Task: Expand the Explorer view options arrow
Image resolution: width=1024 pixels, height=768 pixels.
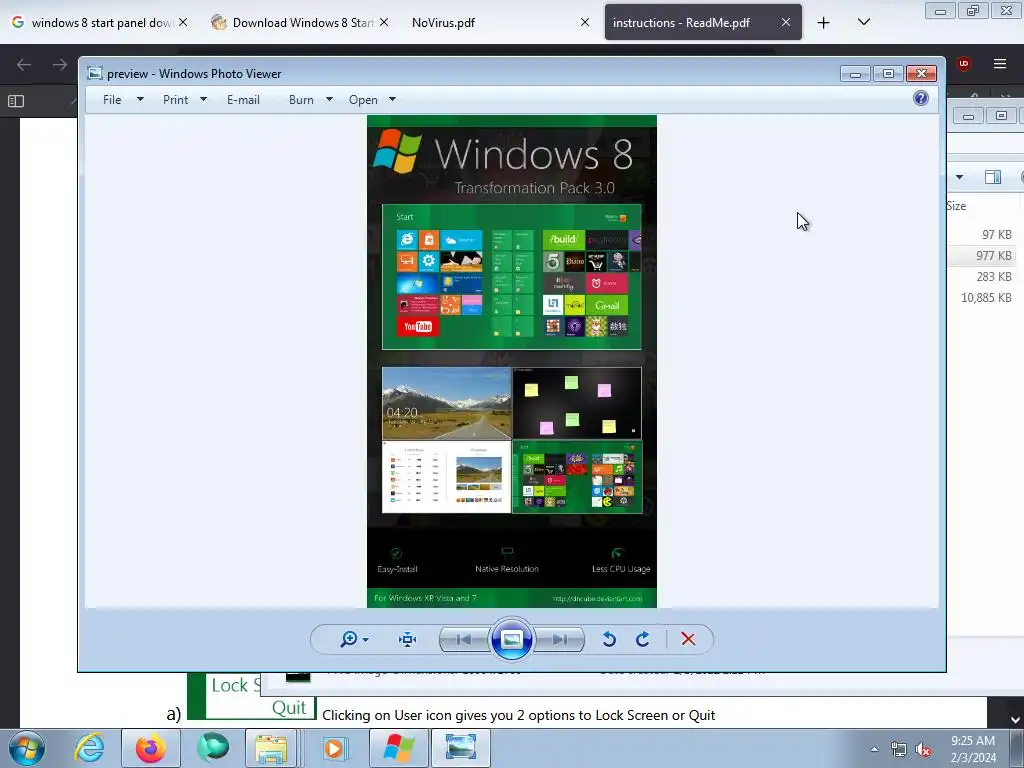Action: 959,177
